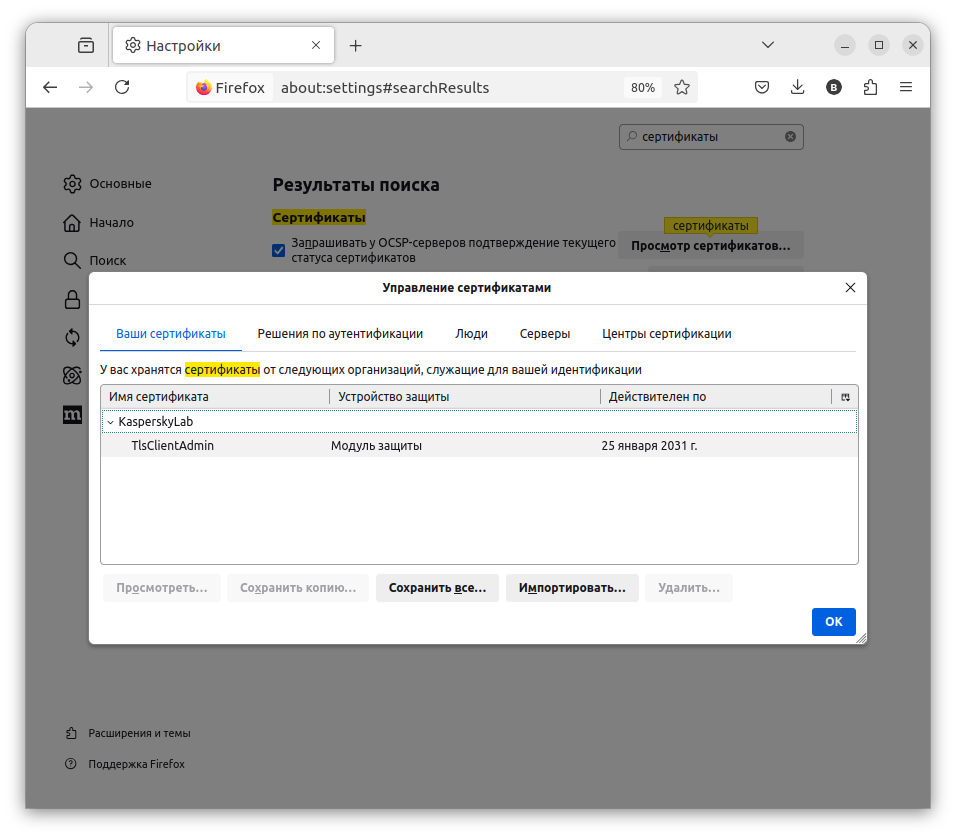Open the Mozilla m icon category
Image resolution: width=956 pixels, height=837 pixels.
tap(72, 415)
